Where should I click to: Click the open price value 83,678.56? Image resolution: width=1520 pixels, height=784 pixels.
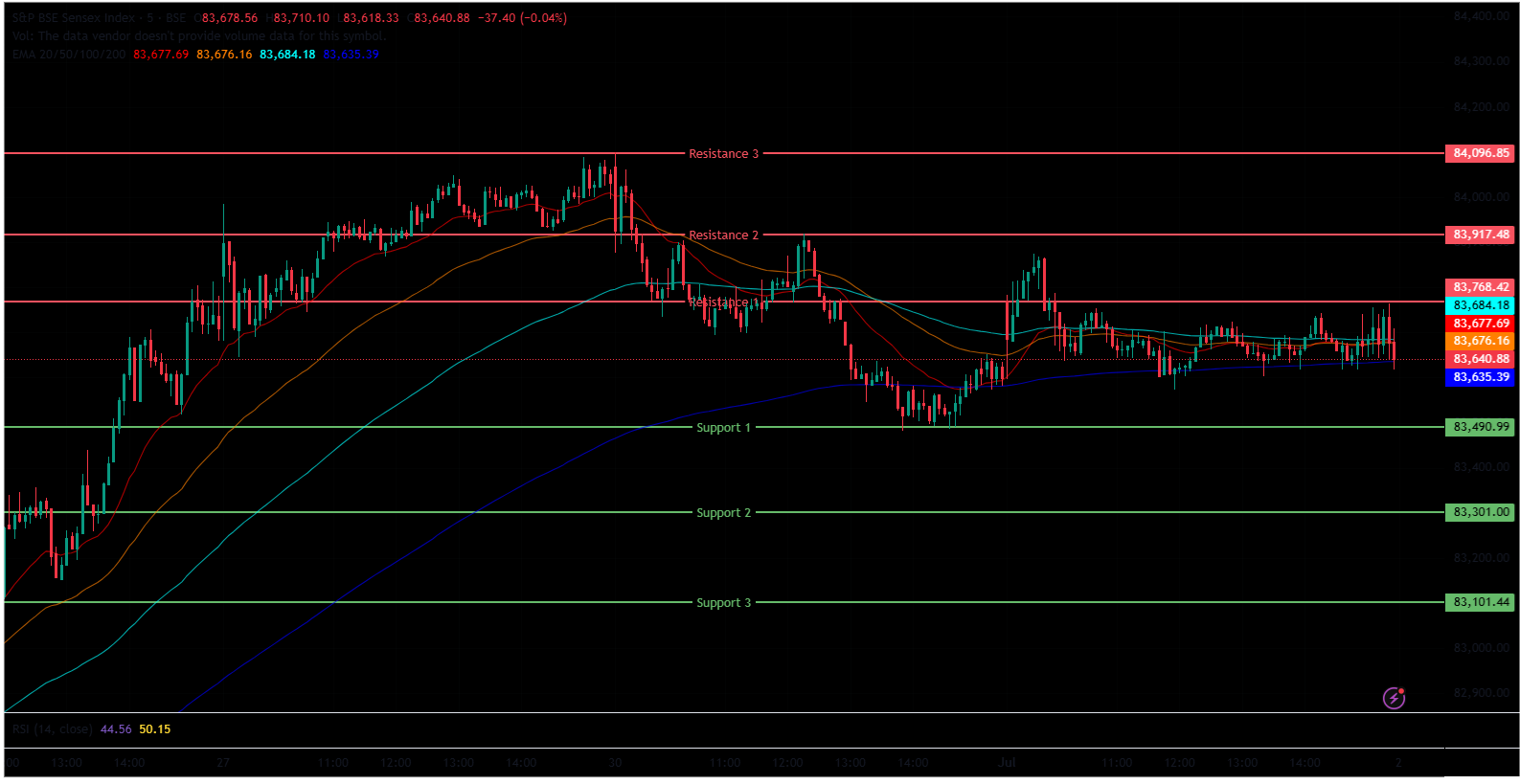point(229,18)
